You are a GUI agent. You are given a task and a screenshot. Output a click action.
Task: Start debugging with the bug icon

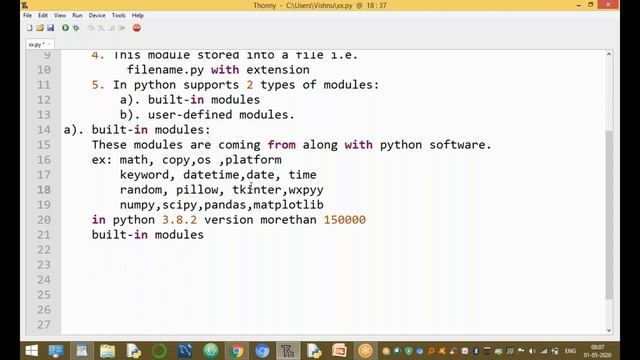[76, 28]
